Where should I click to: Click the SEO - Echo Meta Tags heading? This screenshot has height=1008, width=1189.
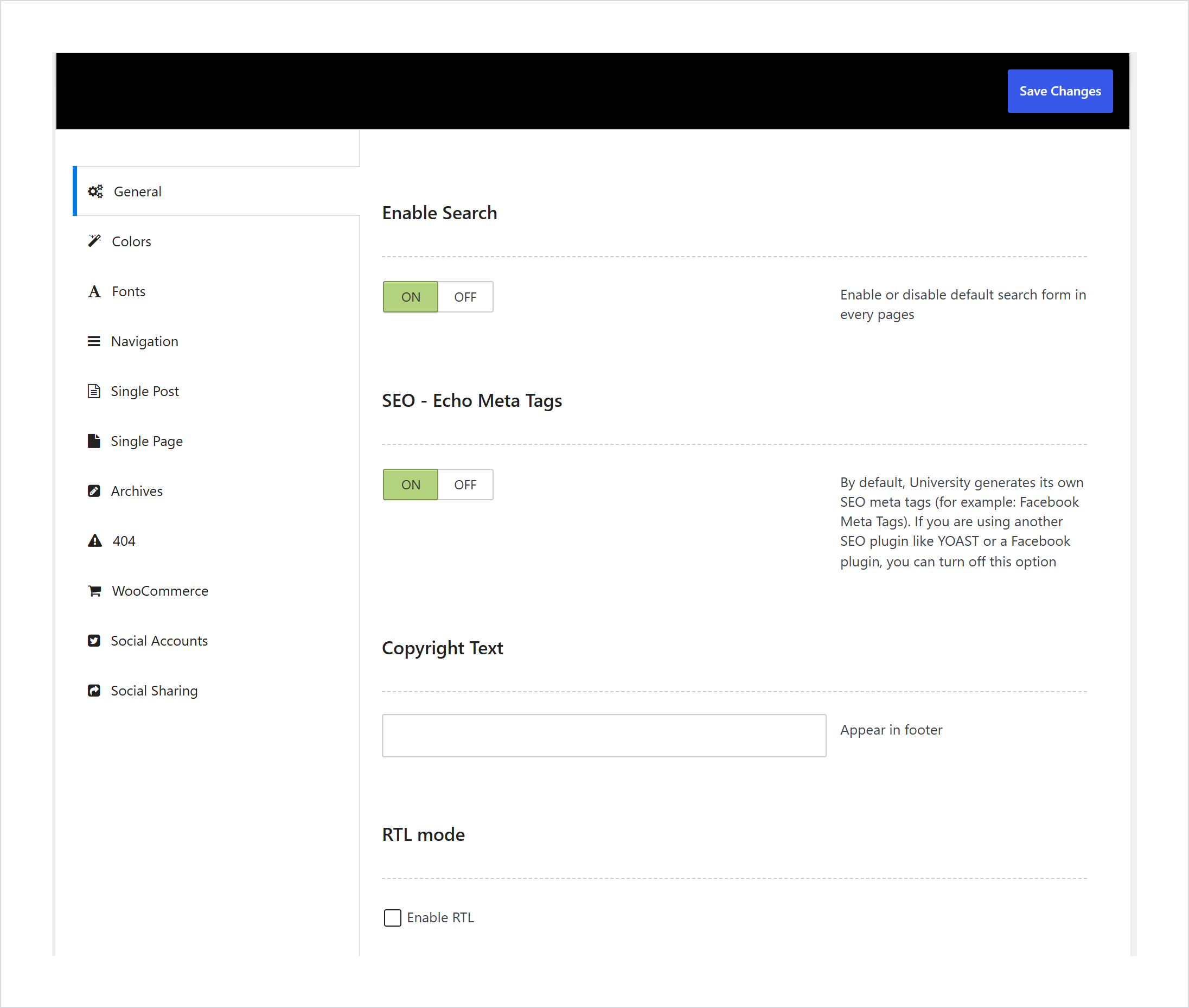[472, 400]
